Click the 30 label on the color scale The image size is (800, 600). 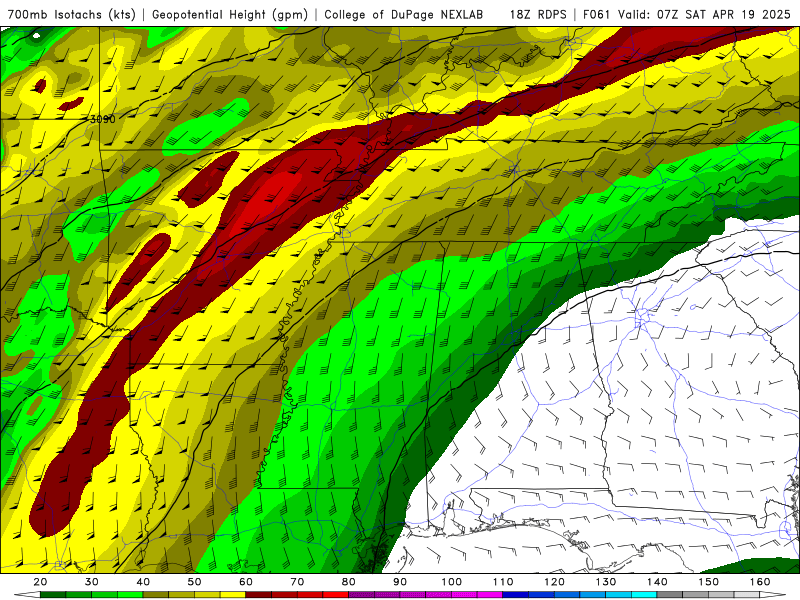point(92,582)
